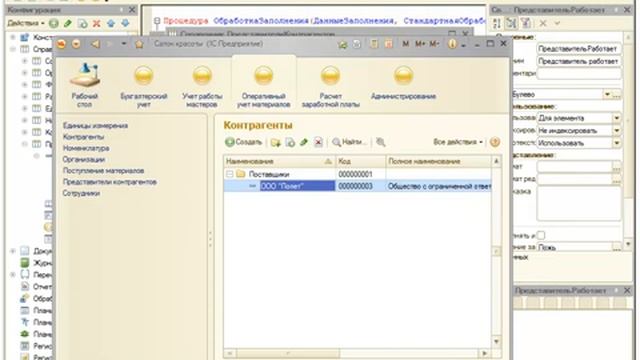Click the calculator icon in title bar

pos(373,44)
